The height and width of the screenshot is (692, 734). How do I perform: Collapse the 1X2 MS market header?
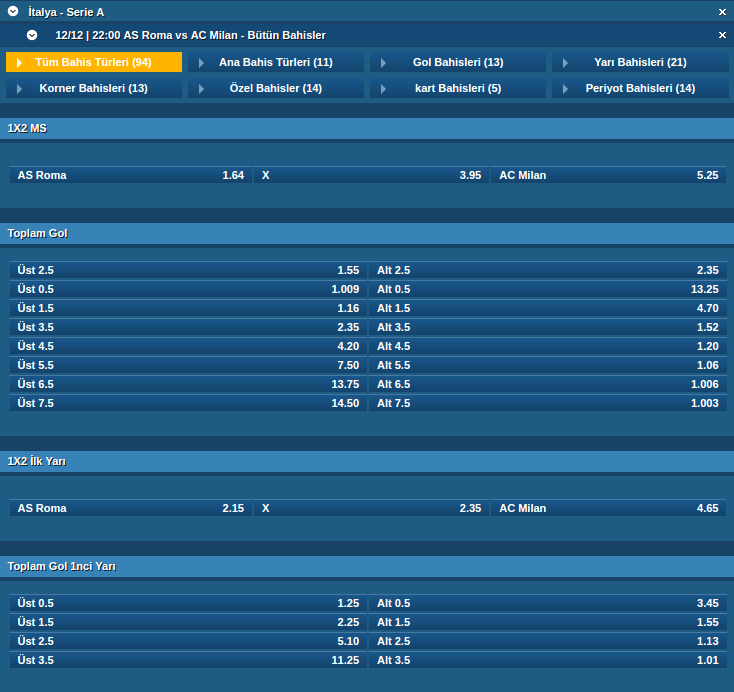367,128
